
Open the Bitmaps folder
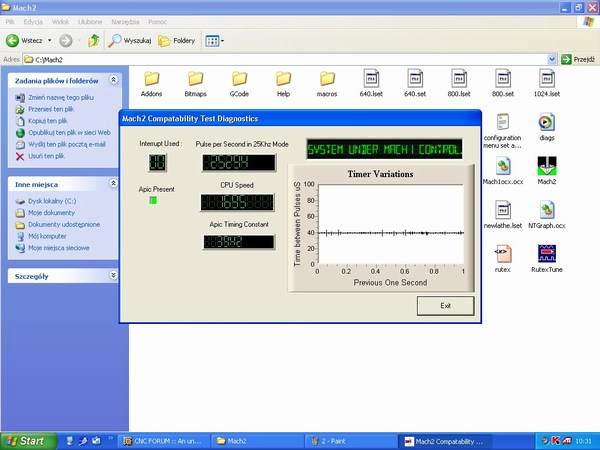pos(196,83)
